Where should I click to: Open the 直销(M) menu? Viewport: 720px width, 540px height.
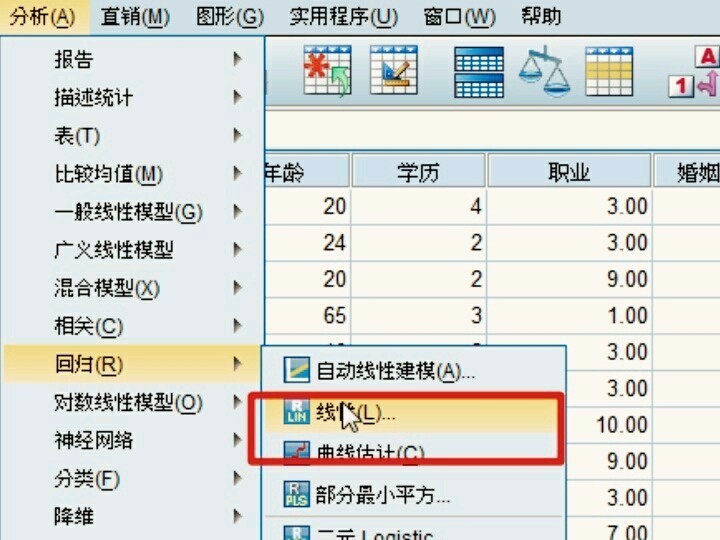pyautogui.click(x=135, y=17)
